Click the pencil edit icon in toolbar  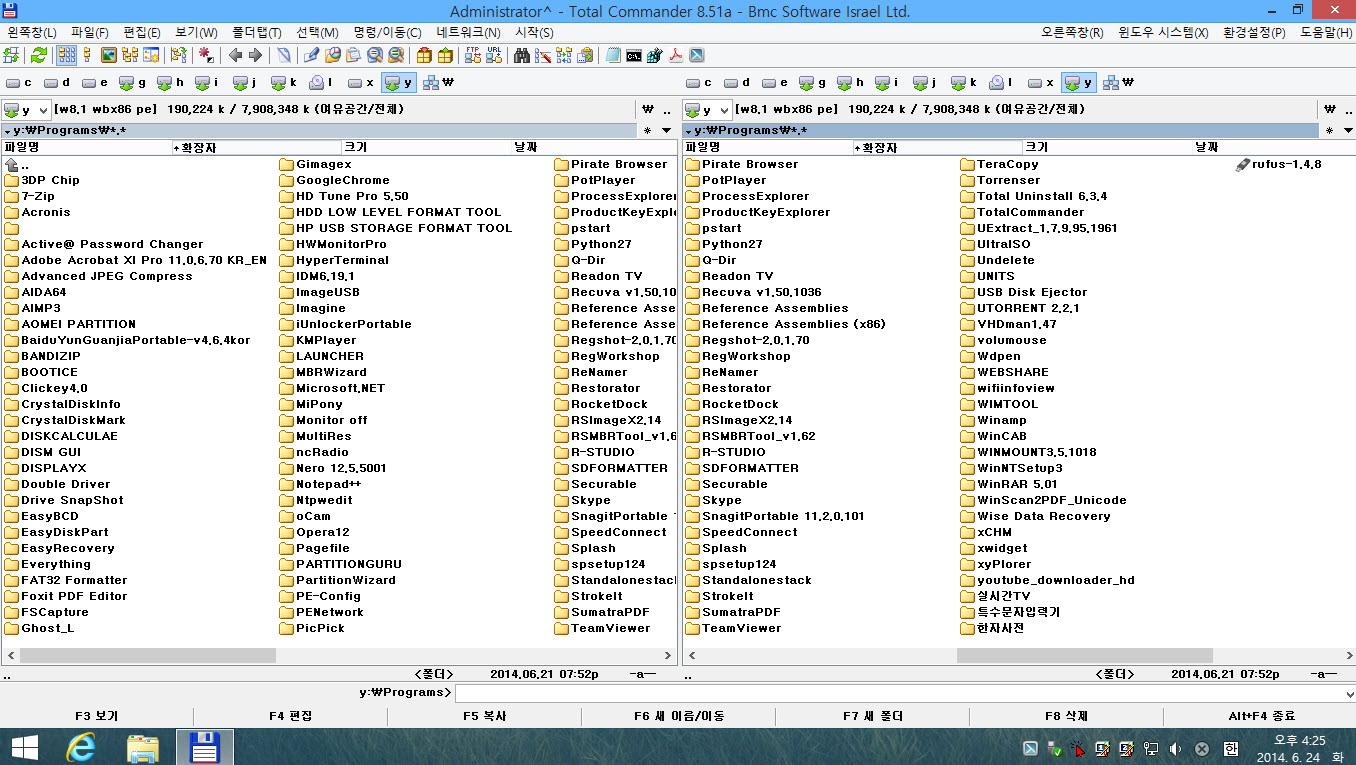[x=311, y=55]
